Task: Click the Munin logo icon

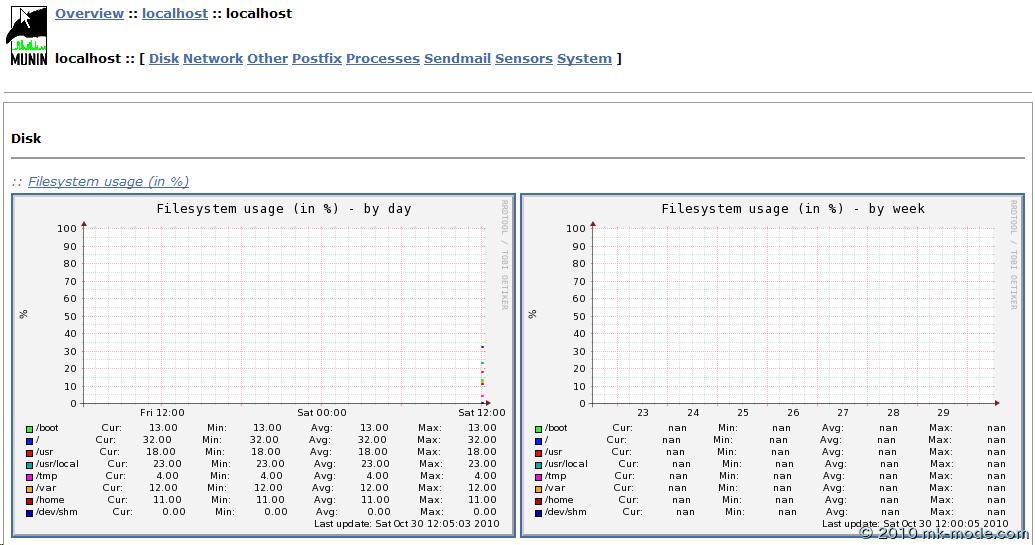Action: pos(27,36)
